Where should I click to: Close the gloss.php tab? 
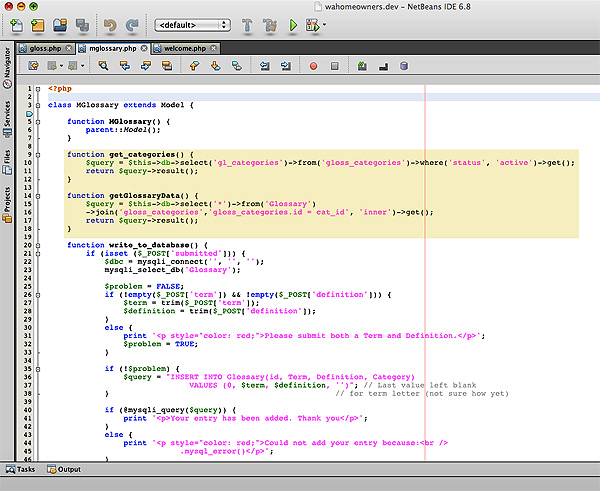click(x=68, y=48)
